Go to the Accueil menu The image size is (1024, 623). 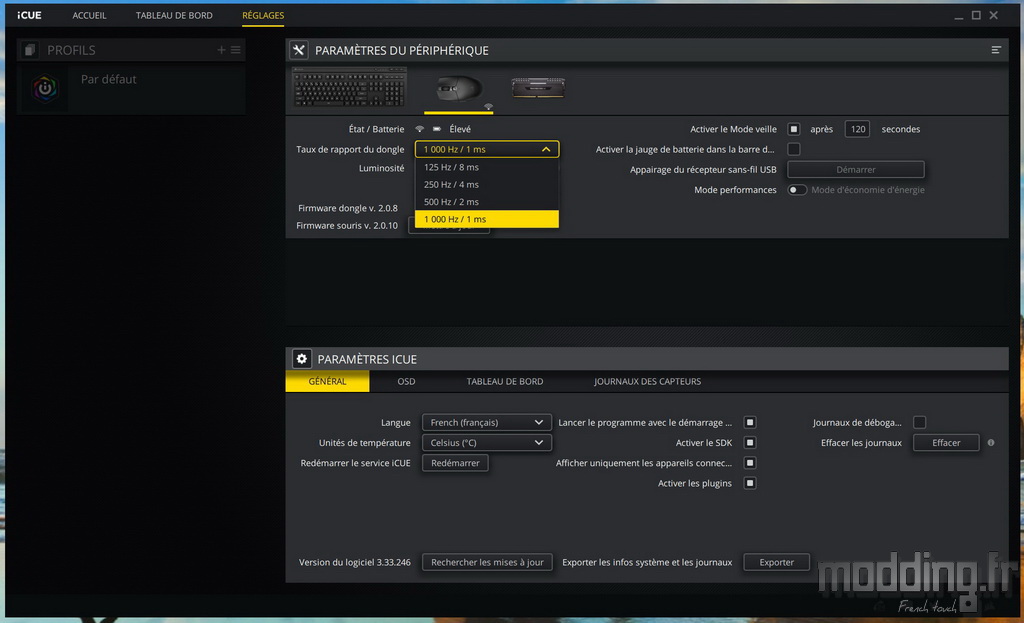[x=89, y=15]
